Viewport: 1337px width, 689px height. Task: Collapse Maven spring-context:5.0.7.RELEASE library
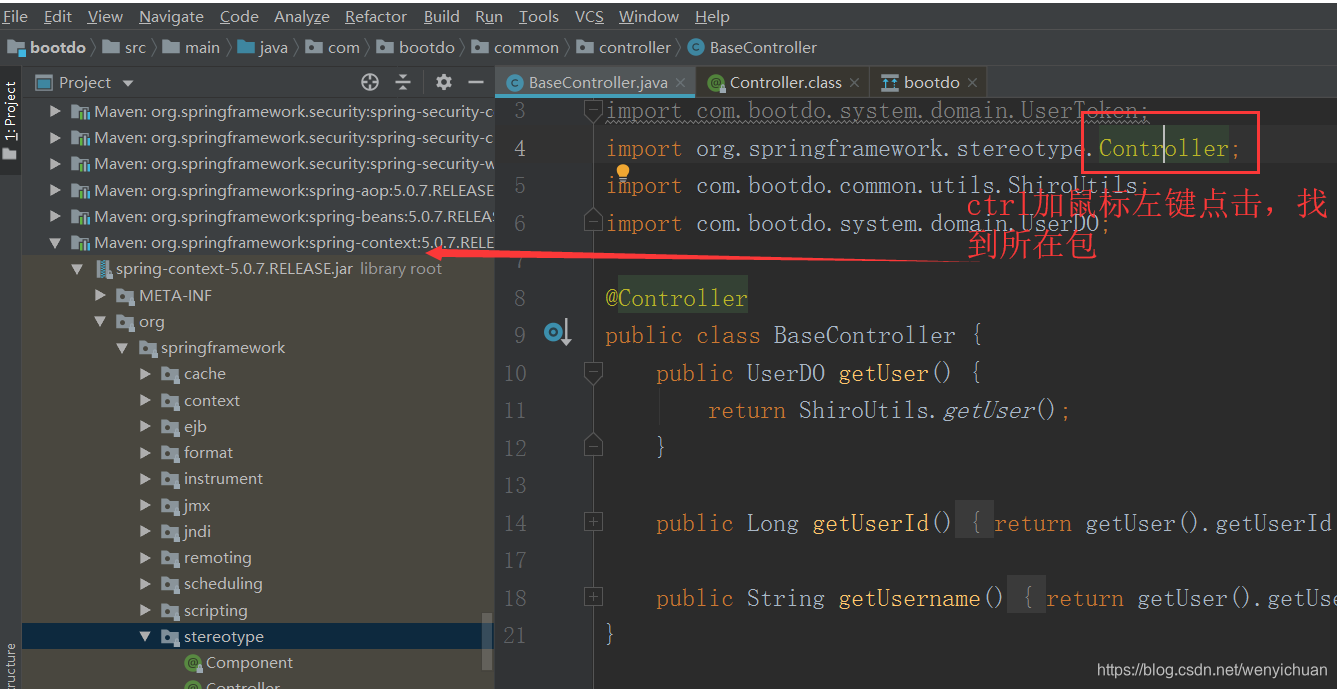coord(55,242)
